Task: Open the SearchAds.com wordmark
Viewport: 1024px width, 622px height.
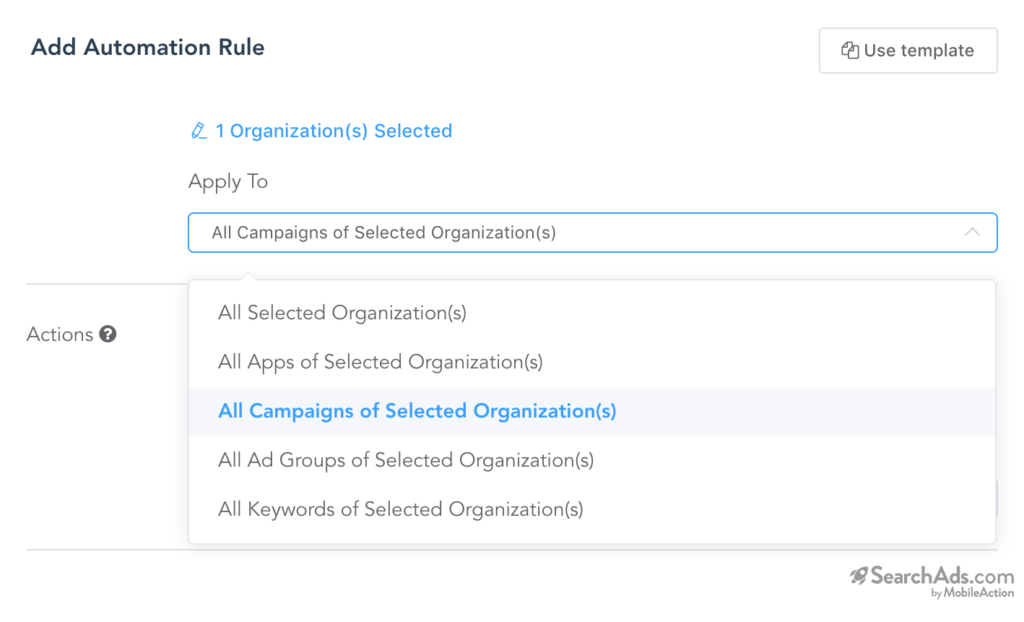Action: pyautogui.click(x=942, y=575)
